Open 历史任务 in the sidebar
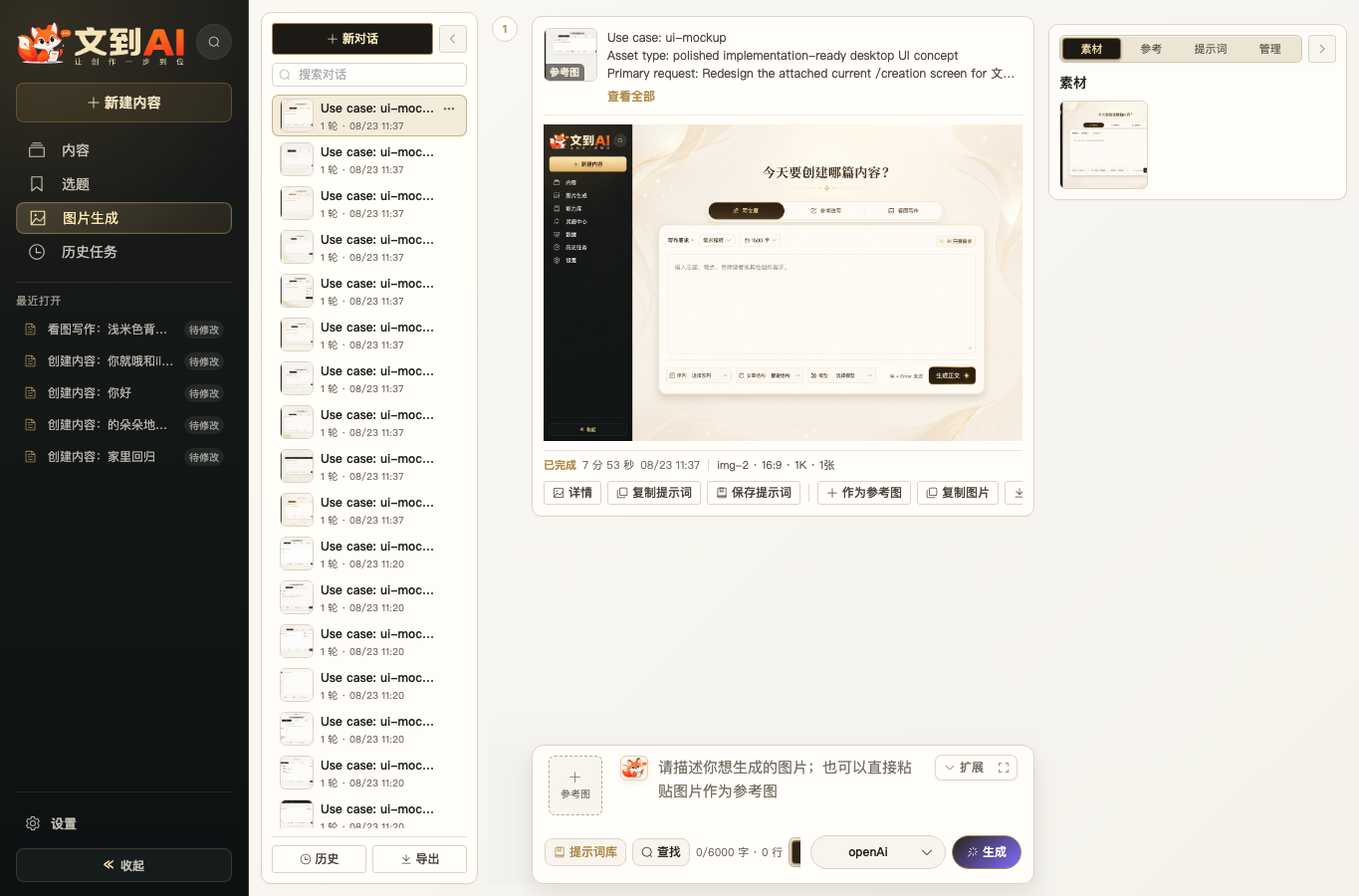The width and height of the screenshot is (1359, 896). (124, 252)
